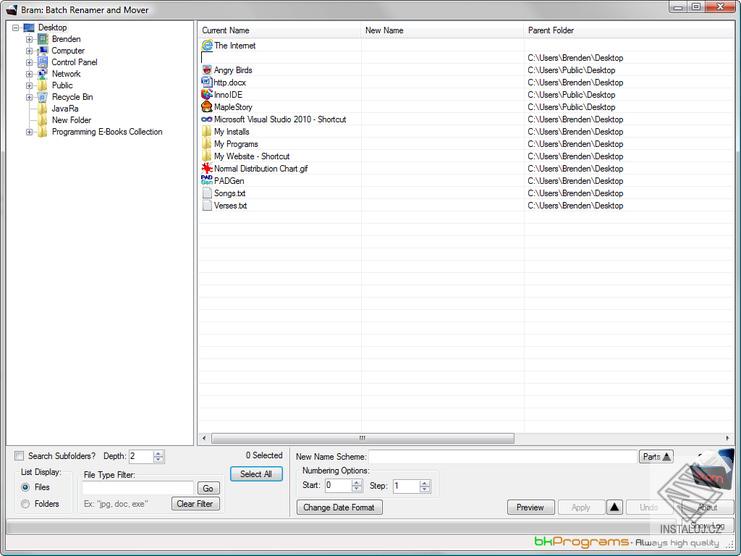This screenshot has width=741, height=556.
Task: Click the Control Panel icon in tree
Action: pos(43,62)
